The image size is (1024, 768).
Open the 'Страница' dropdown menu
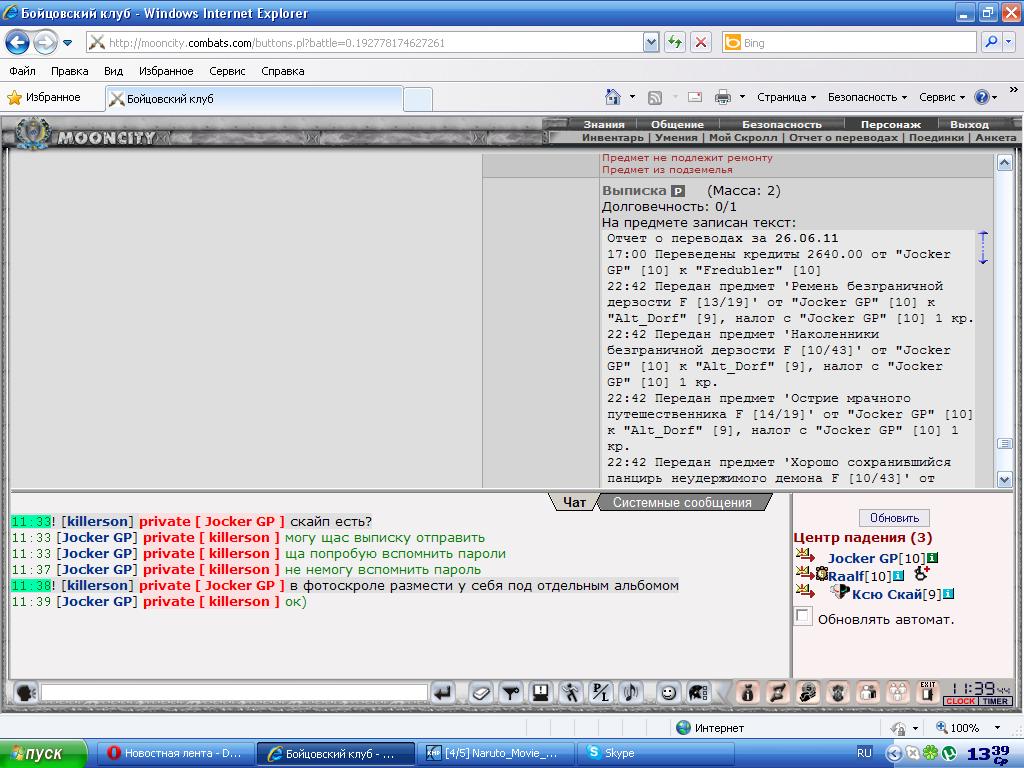[786, 97]
